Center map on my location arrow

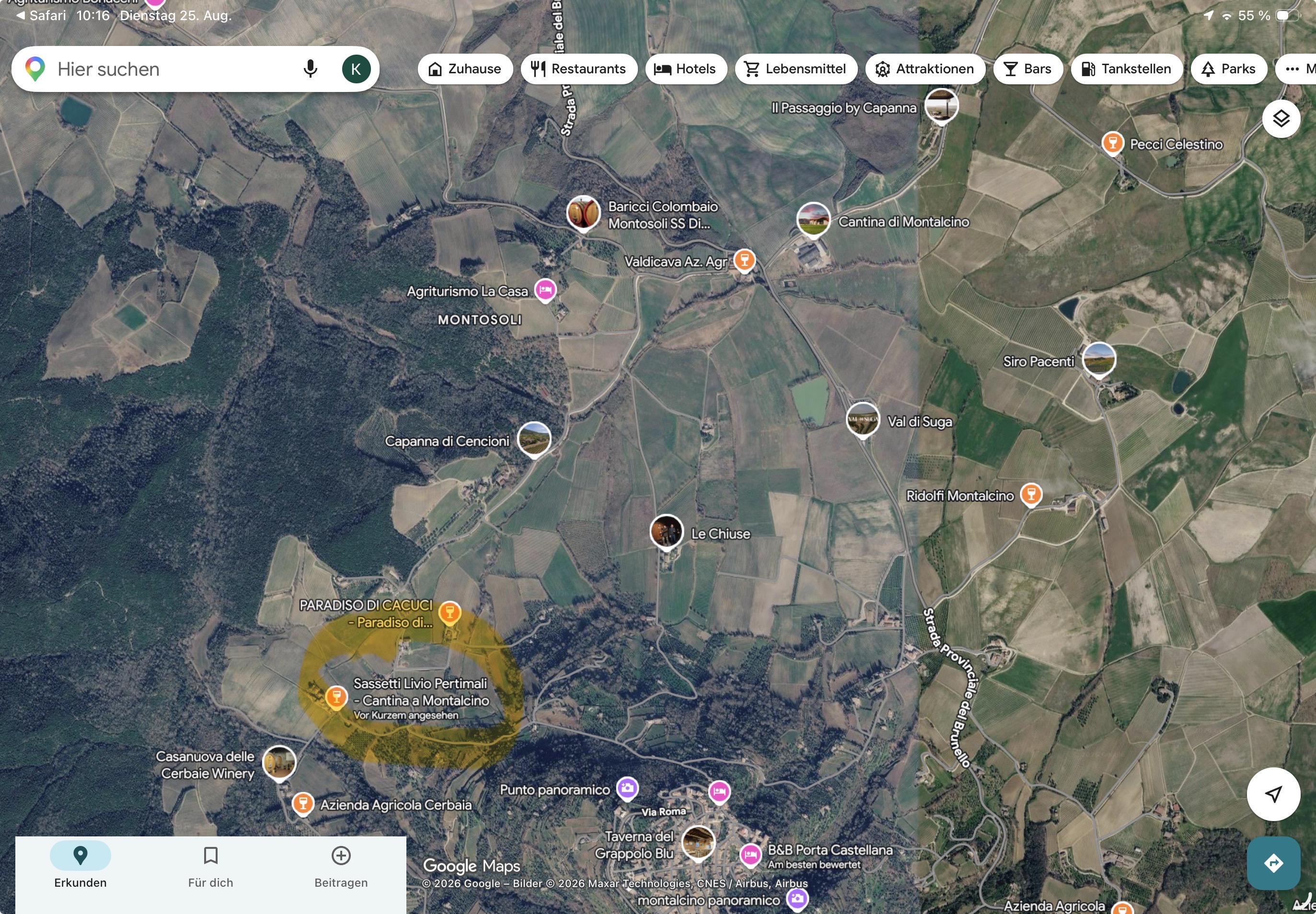tap(1273, 794)
